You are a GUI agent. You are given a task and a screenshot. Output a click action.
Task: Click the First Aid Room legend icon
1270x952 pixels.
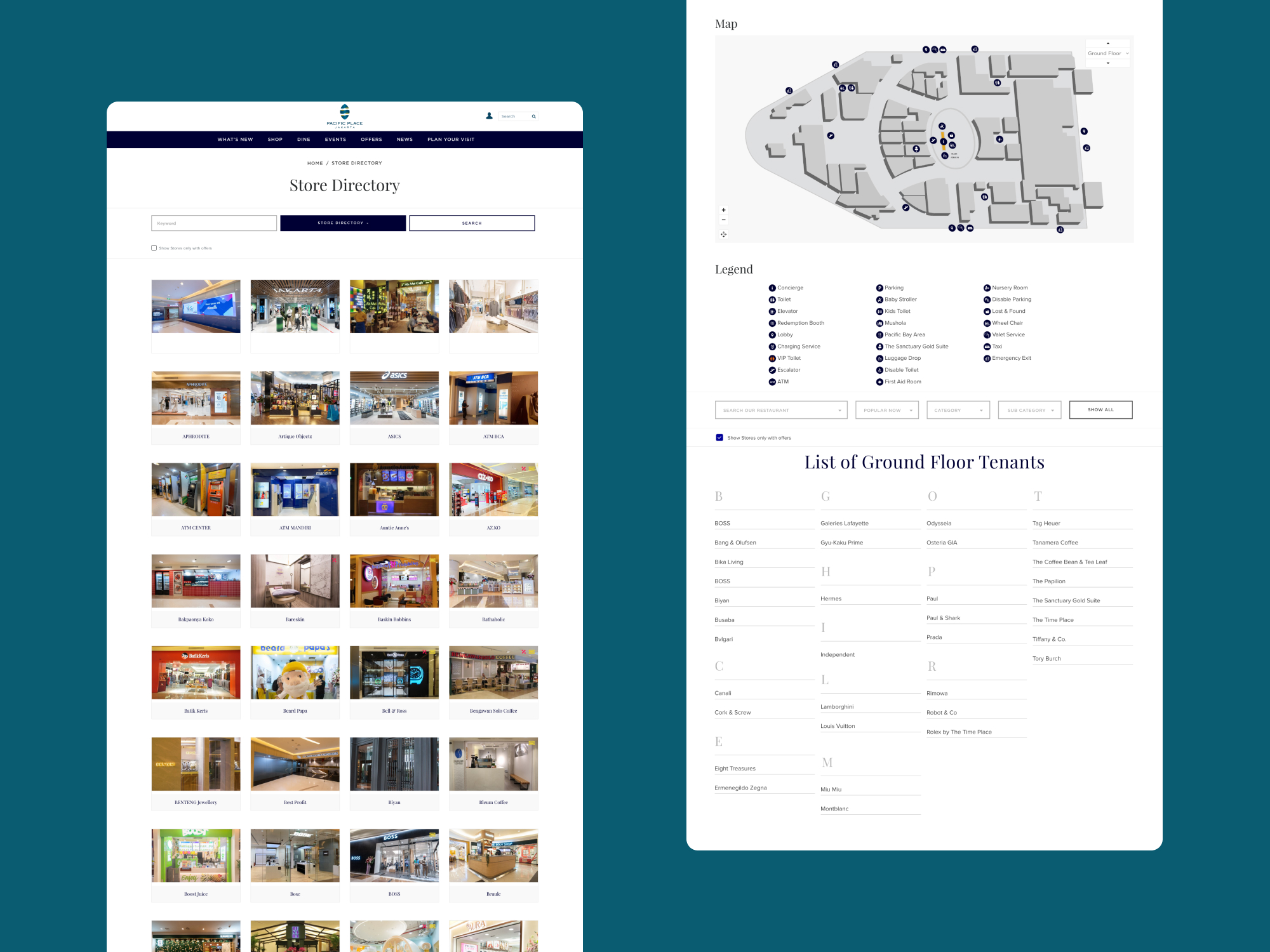[x=879, y=382]
